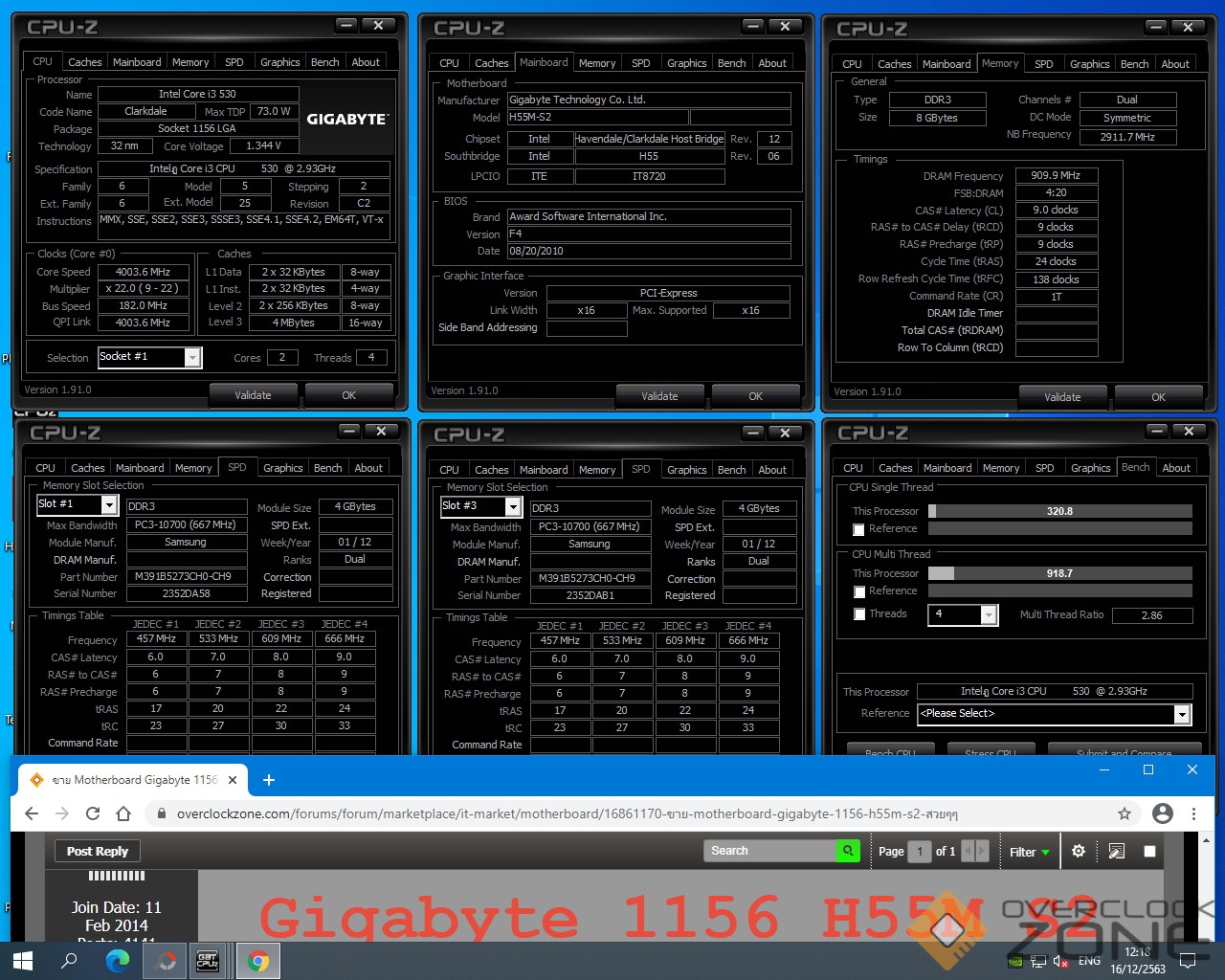Click the browser forward arrow
Screen dimensions: 1225x980
click(62, 813)
